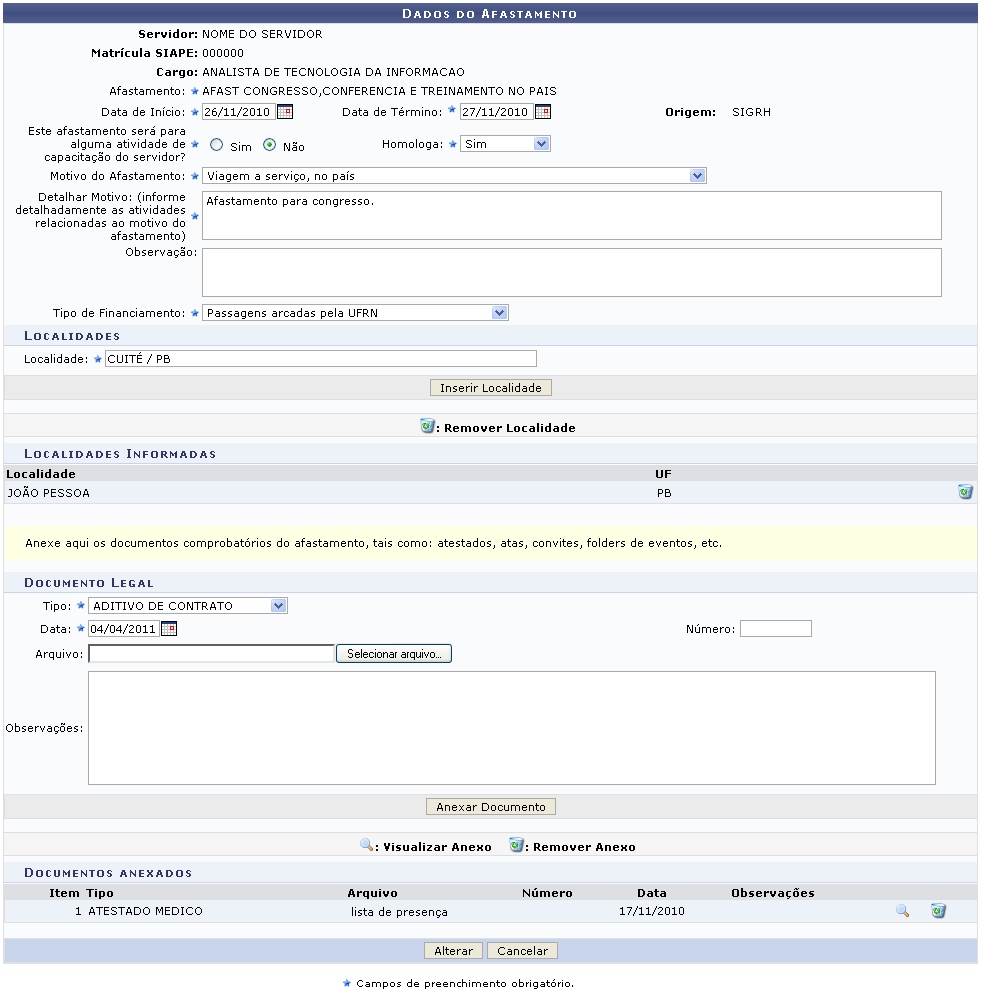Click the Inserir Localidade button
981x999 pixels.
point(490,387)
